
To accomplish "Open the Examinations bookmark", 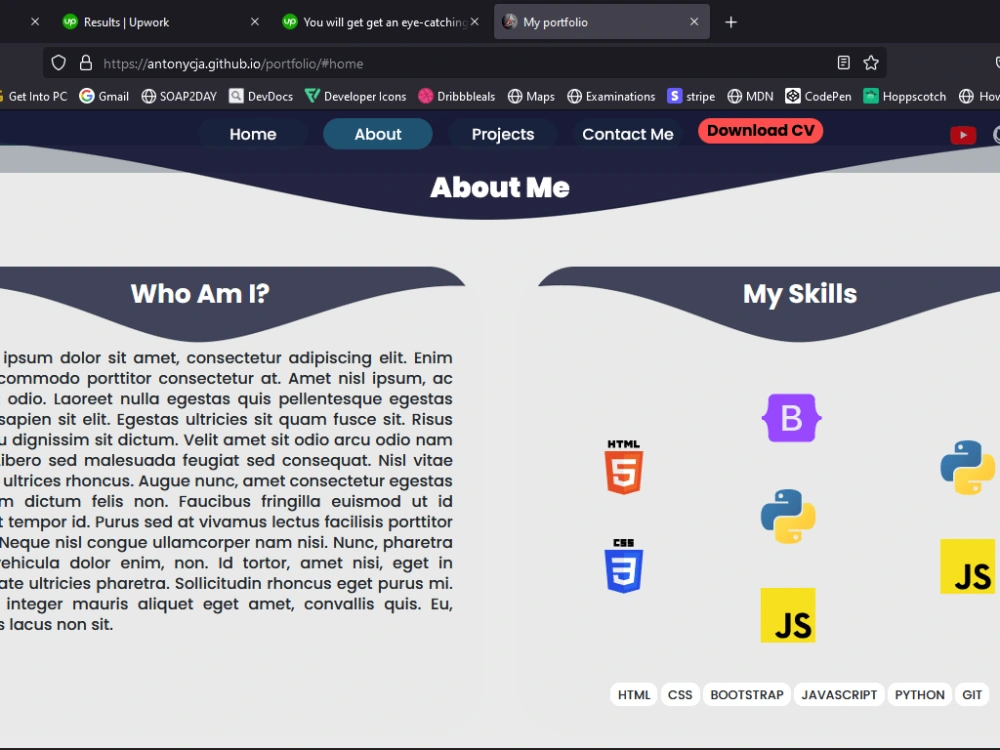I will coord(611,96).
